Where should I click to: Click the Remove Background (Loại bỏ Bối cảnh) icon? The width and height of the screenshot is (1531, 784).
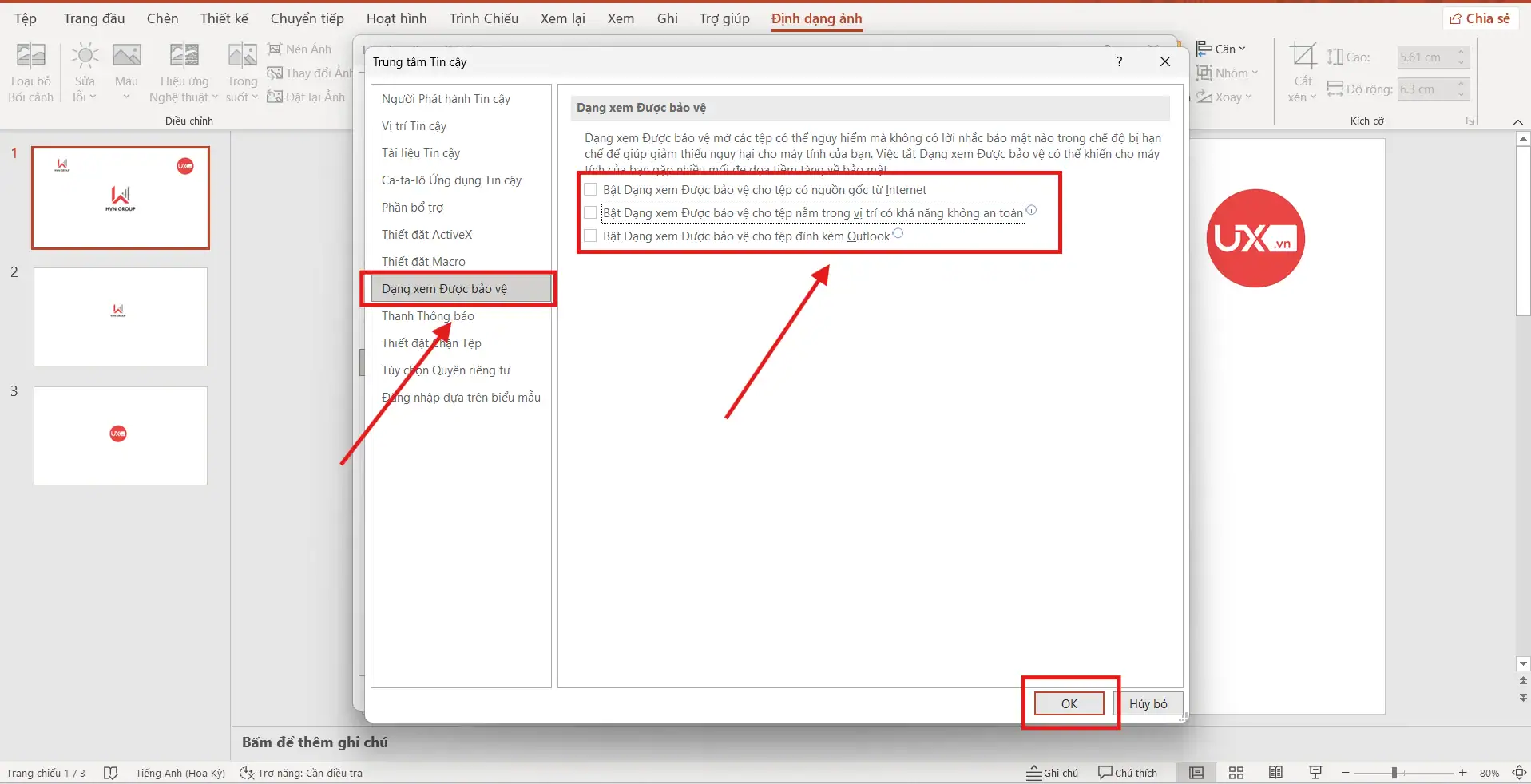tap(31, 57)
